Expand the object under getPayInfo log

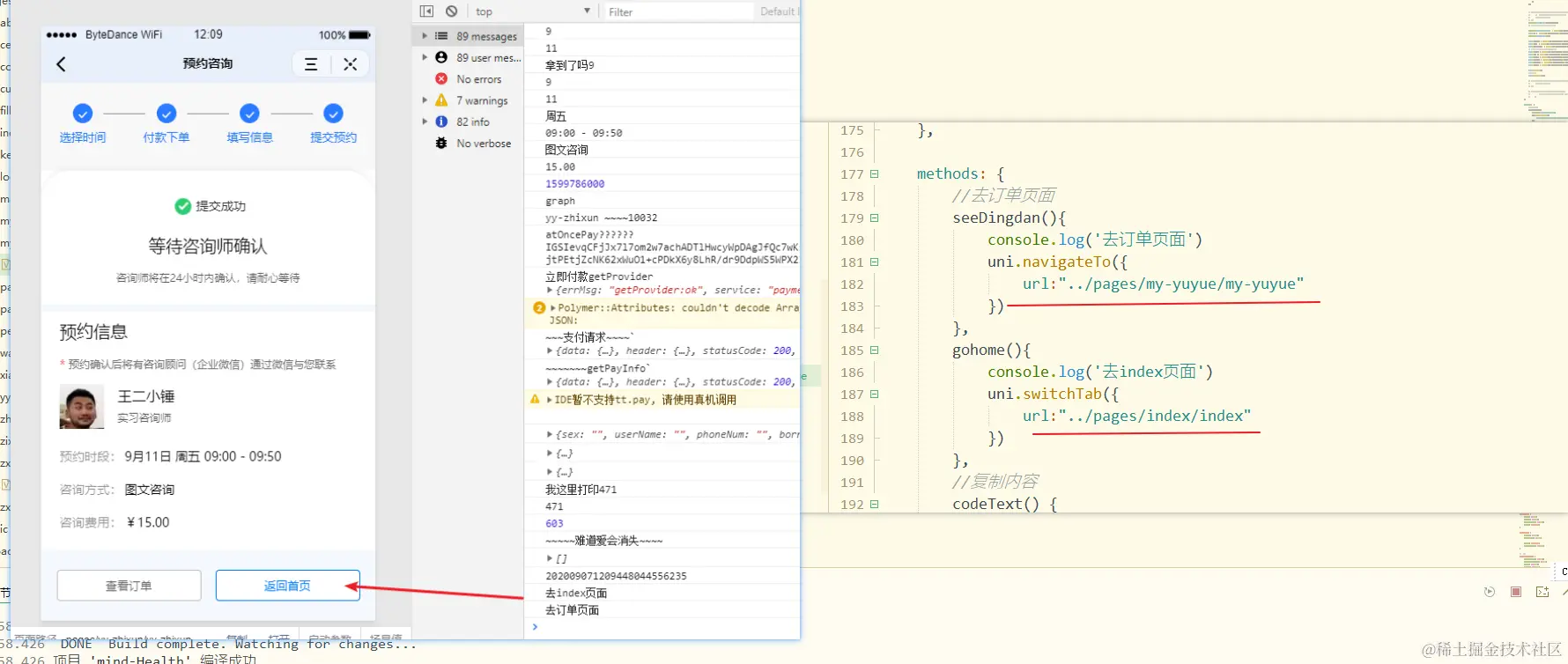tap(550, 382)
